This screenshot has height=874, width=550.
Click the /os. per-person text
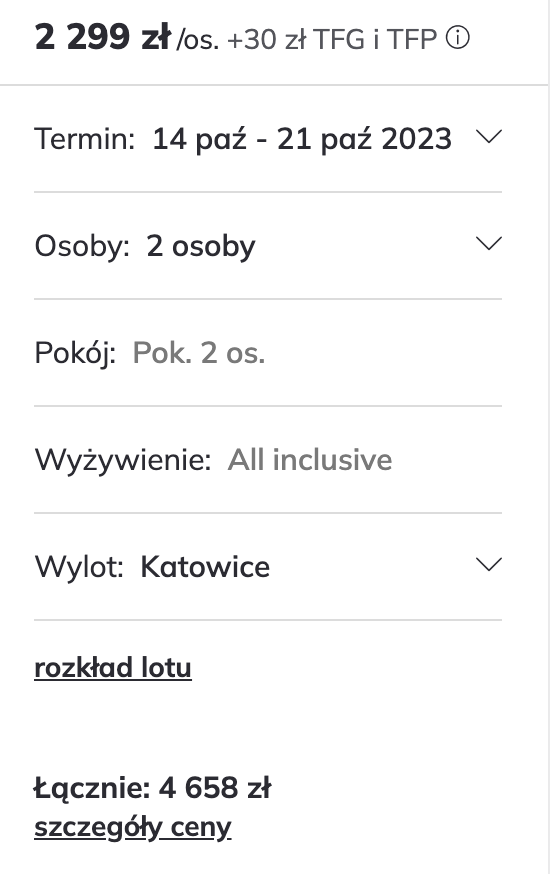198,40
